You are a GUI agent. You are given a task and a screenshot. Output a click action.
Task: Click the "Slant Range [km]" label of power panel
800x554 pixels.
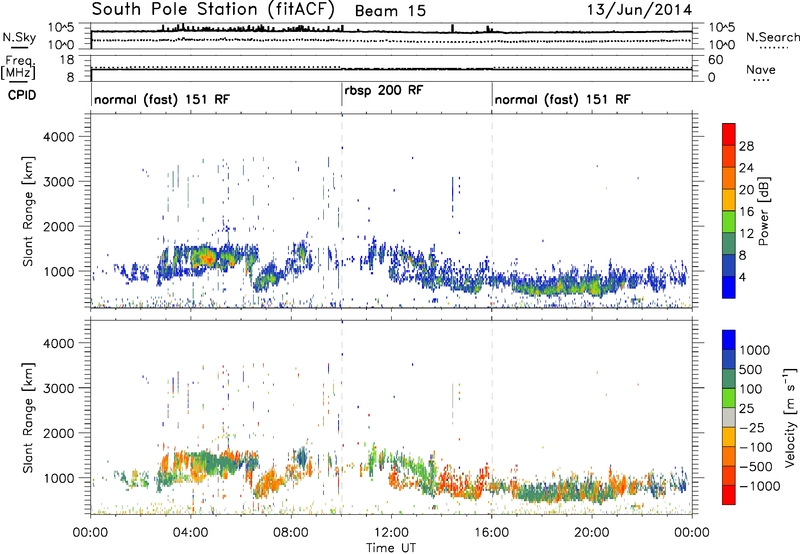click(28, 211)
